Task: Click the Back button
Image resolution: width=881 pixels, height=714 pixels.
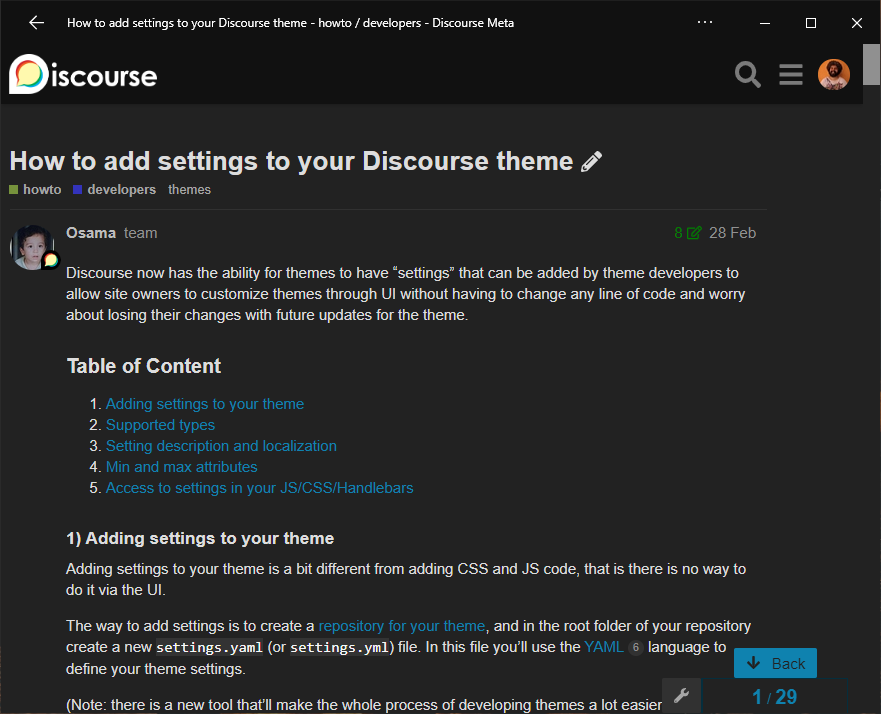Action: click(775, 663)
